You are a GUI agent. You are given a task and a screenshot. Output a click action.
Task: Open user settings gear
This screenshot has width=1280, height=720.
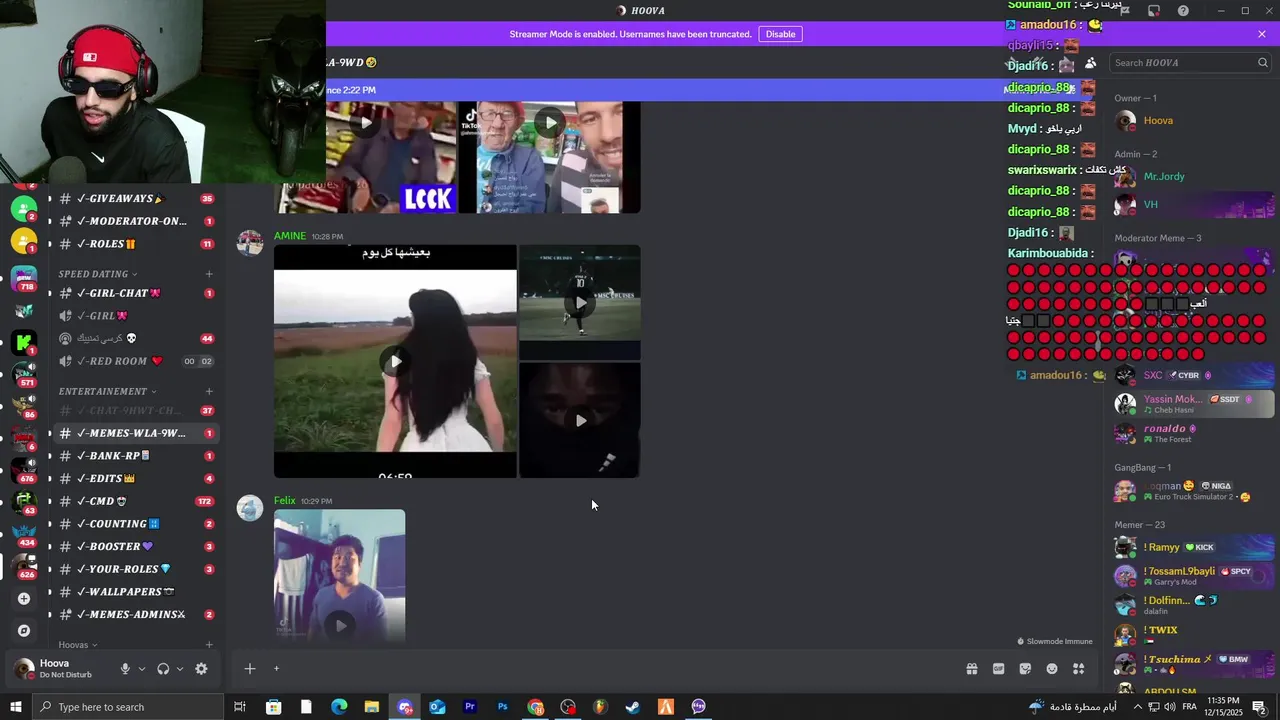point(201,669)
